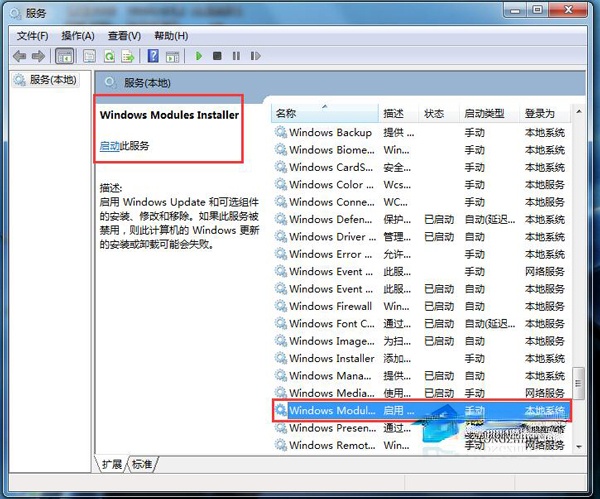Hit the green refresh toolbar icon
Image resolution: width=600 pixels, height=499 pixels.
[109, 56]
